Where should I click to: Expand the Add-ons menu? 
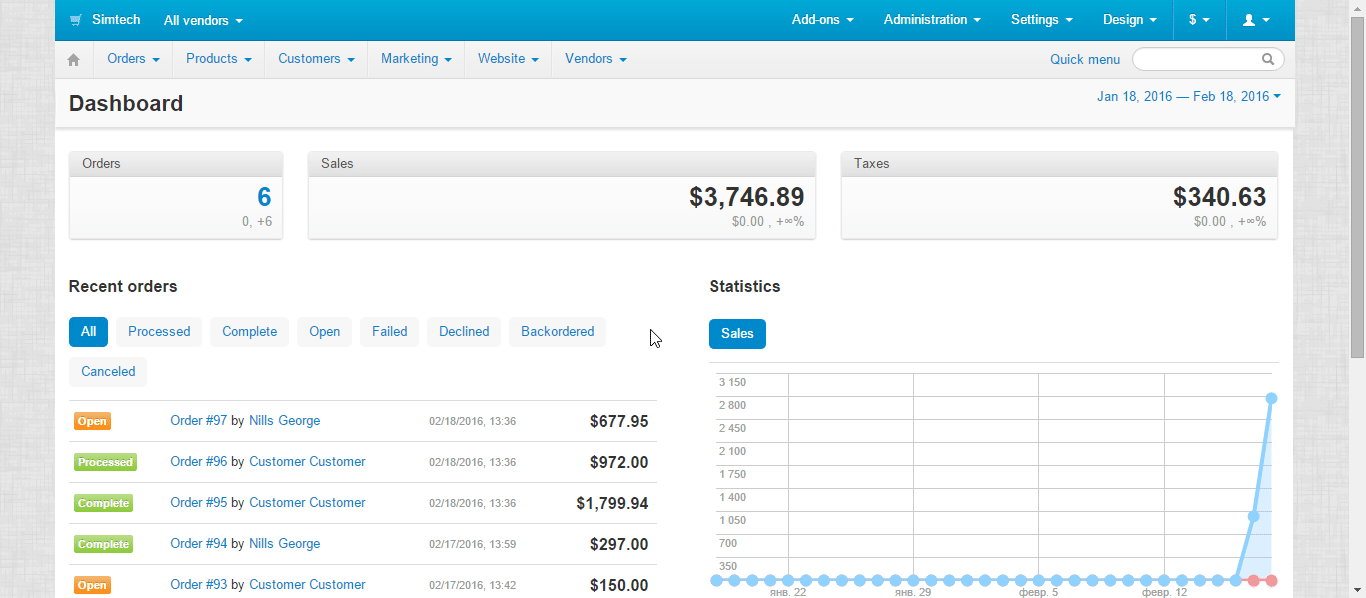(x=823, y=20)
